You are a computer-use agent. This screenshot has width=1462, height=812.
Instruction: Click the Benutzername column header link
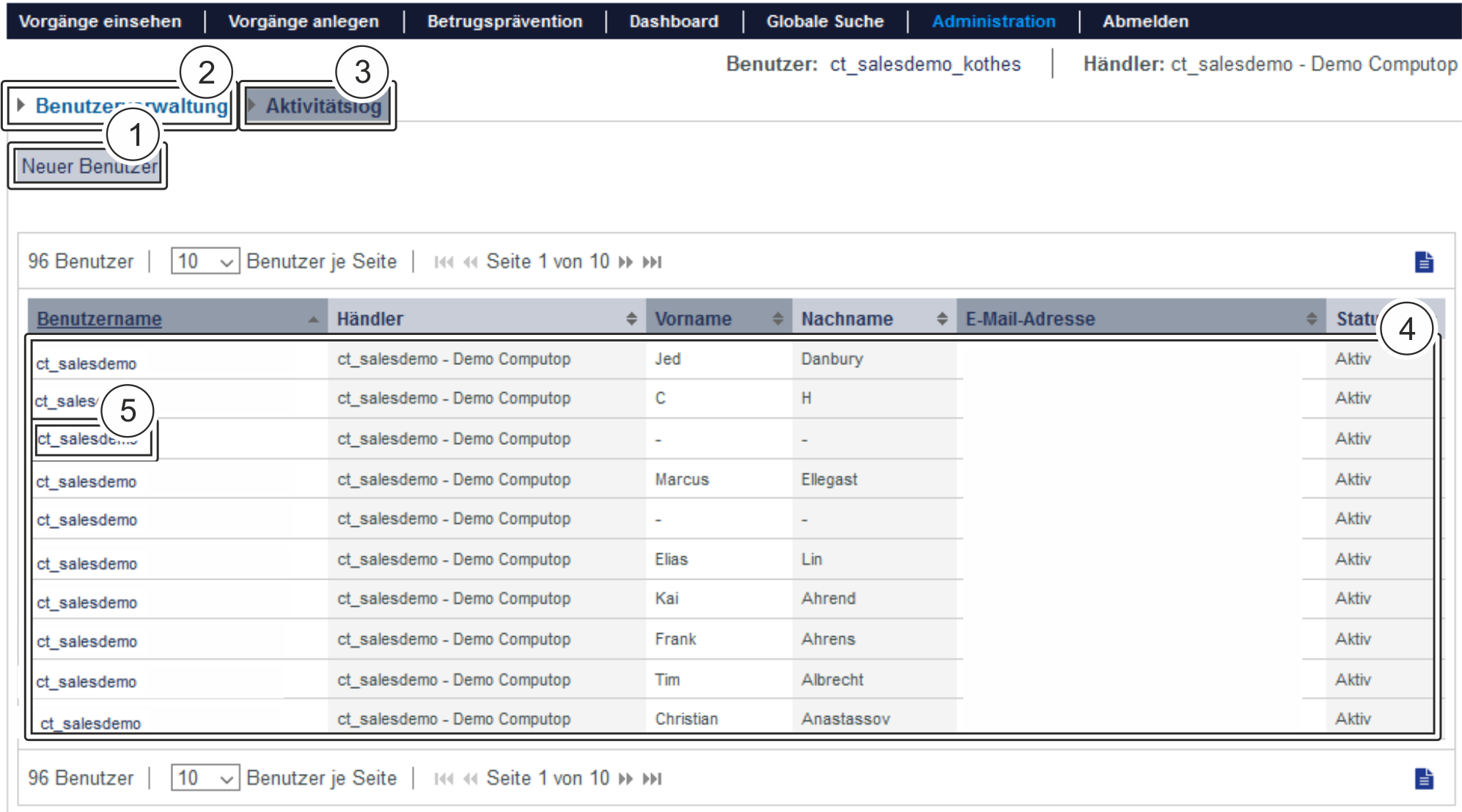99,319
